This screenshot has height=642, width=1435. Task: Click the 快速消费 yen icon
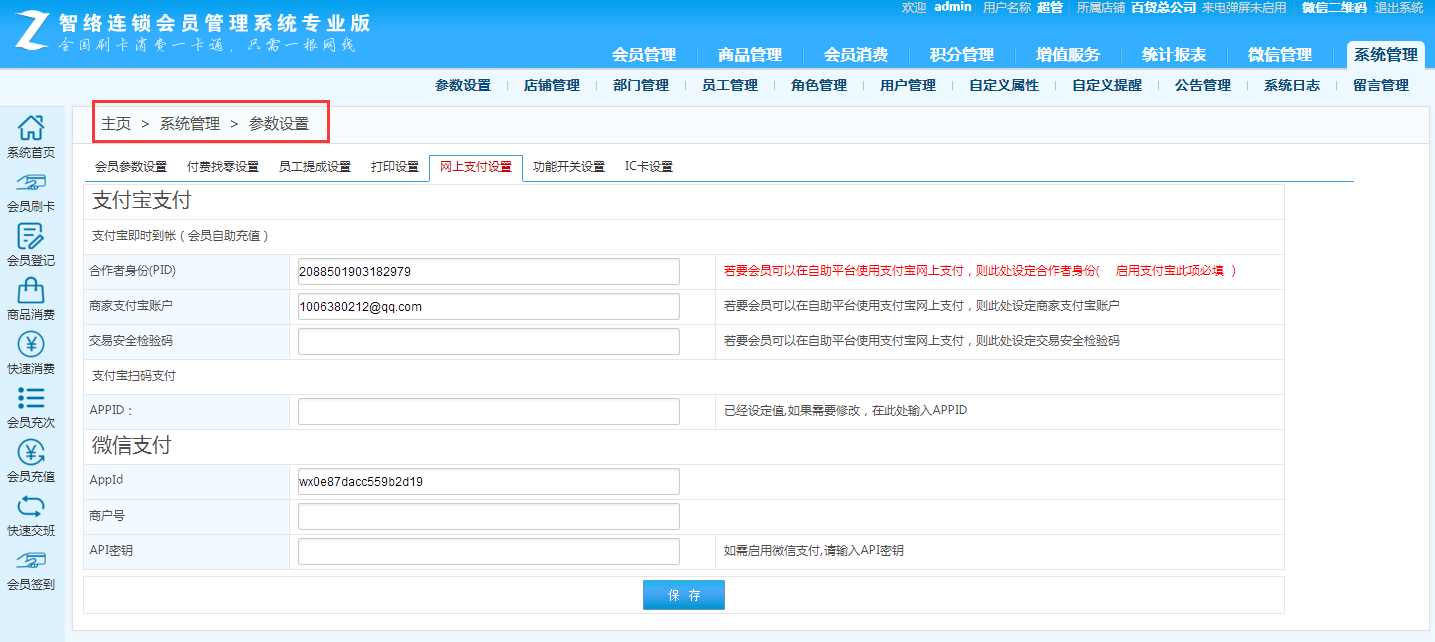tap(31, 344)
